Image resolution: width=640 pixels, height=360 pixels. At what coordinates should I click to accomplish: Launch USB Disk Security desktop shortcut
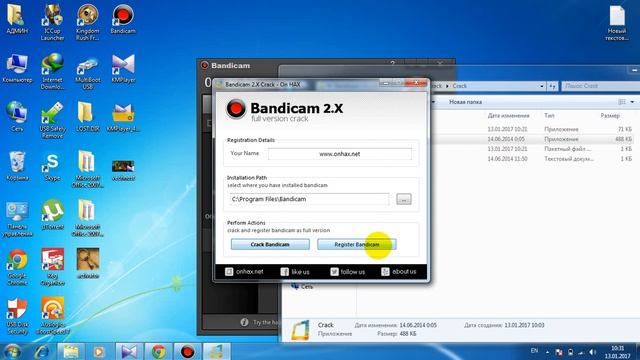tap(17, 316)
